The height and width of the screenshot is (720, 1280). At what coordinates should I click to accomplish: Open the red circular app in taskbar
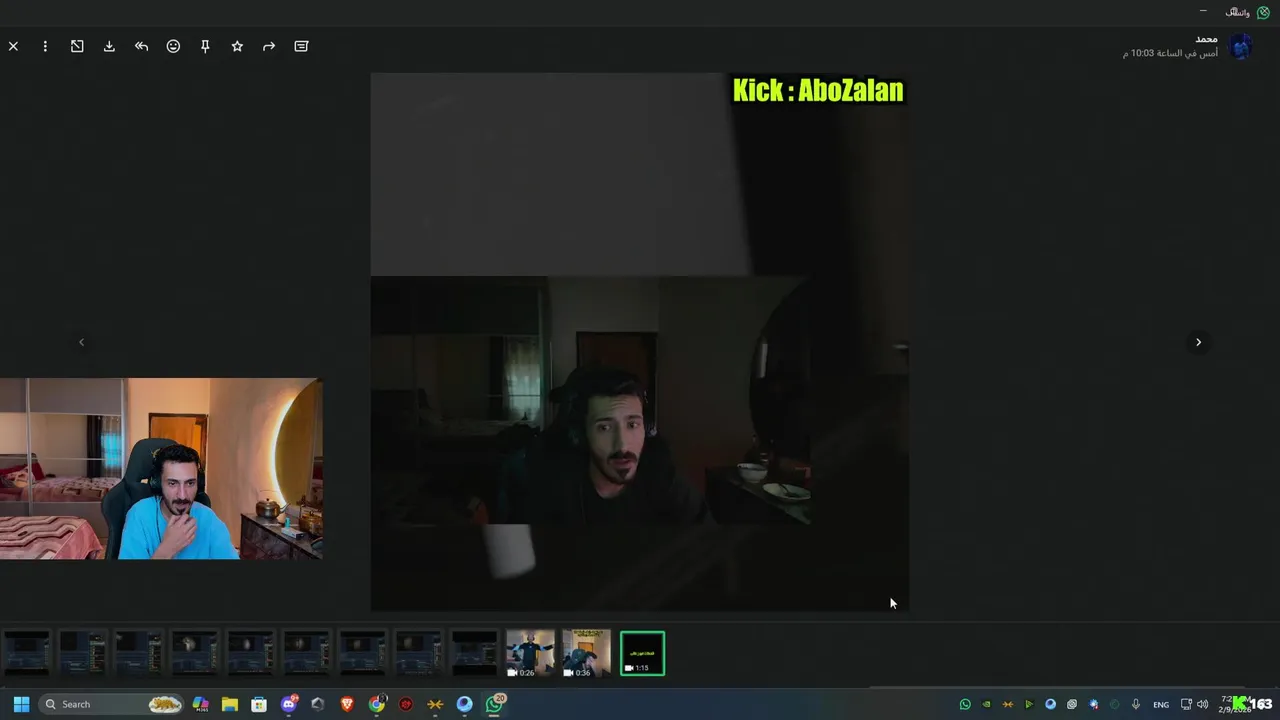[406, 704]
